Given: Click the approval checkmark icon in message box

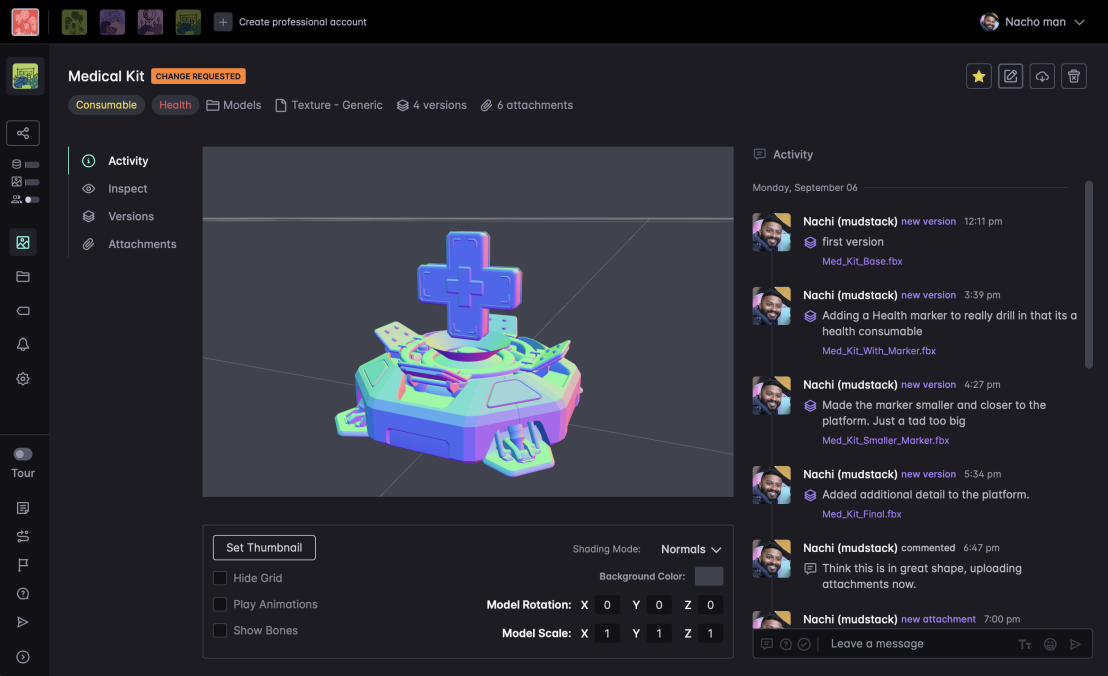Looking at the screenshot, I should pos(804,644).
